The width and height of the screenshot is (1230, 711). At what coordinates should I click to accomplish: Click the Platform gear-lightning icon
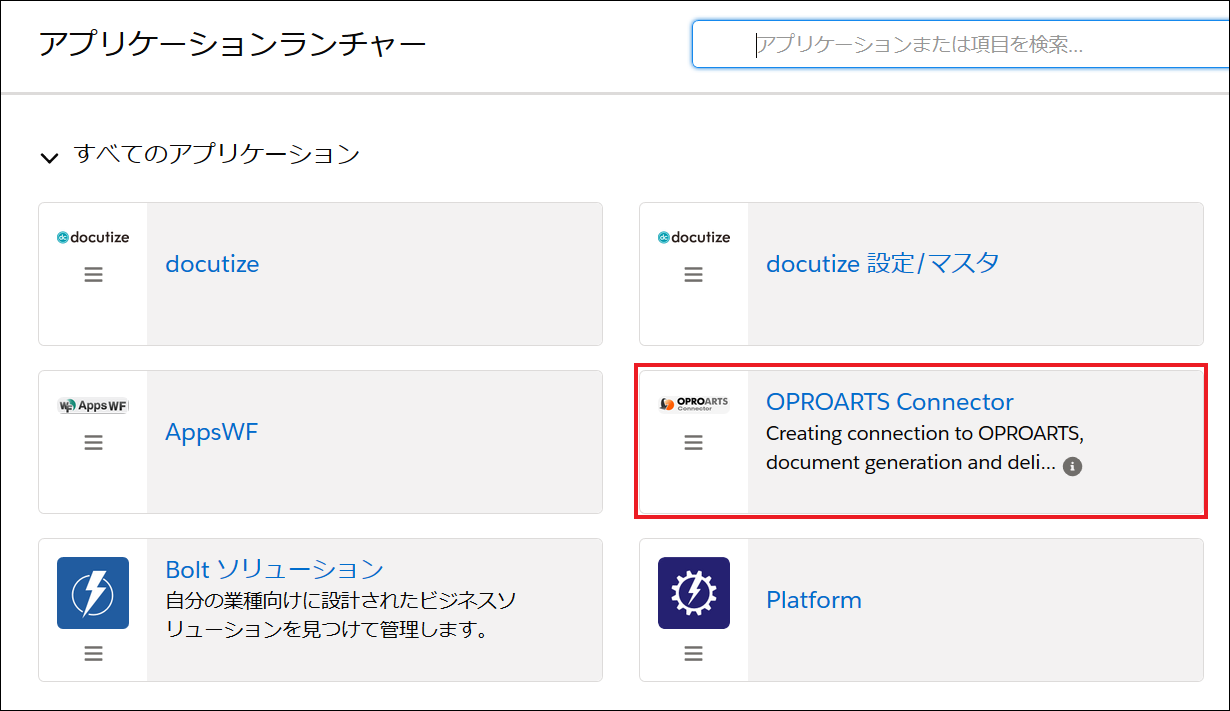(694, 593)
